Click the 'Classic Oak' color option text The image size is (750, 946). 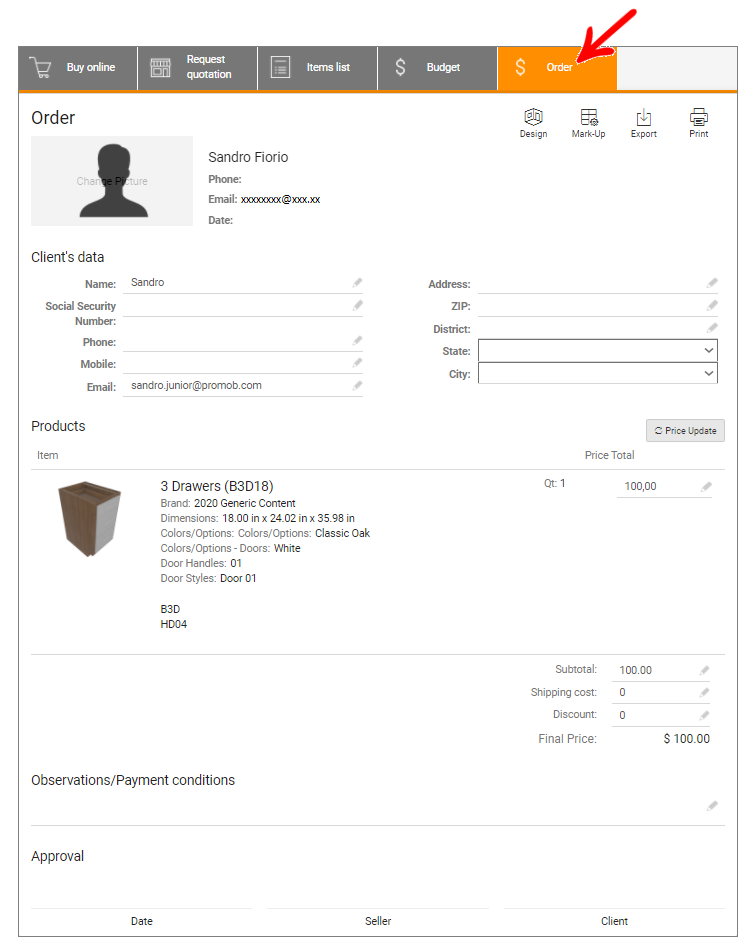point(342,533)
